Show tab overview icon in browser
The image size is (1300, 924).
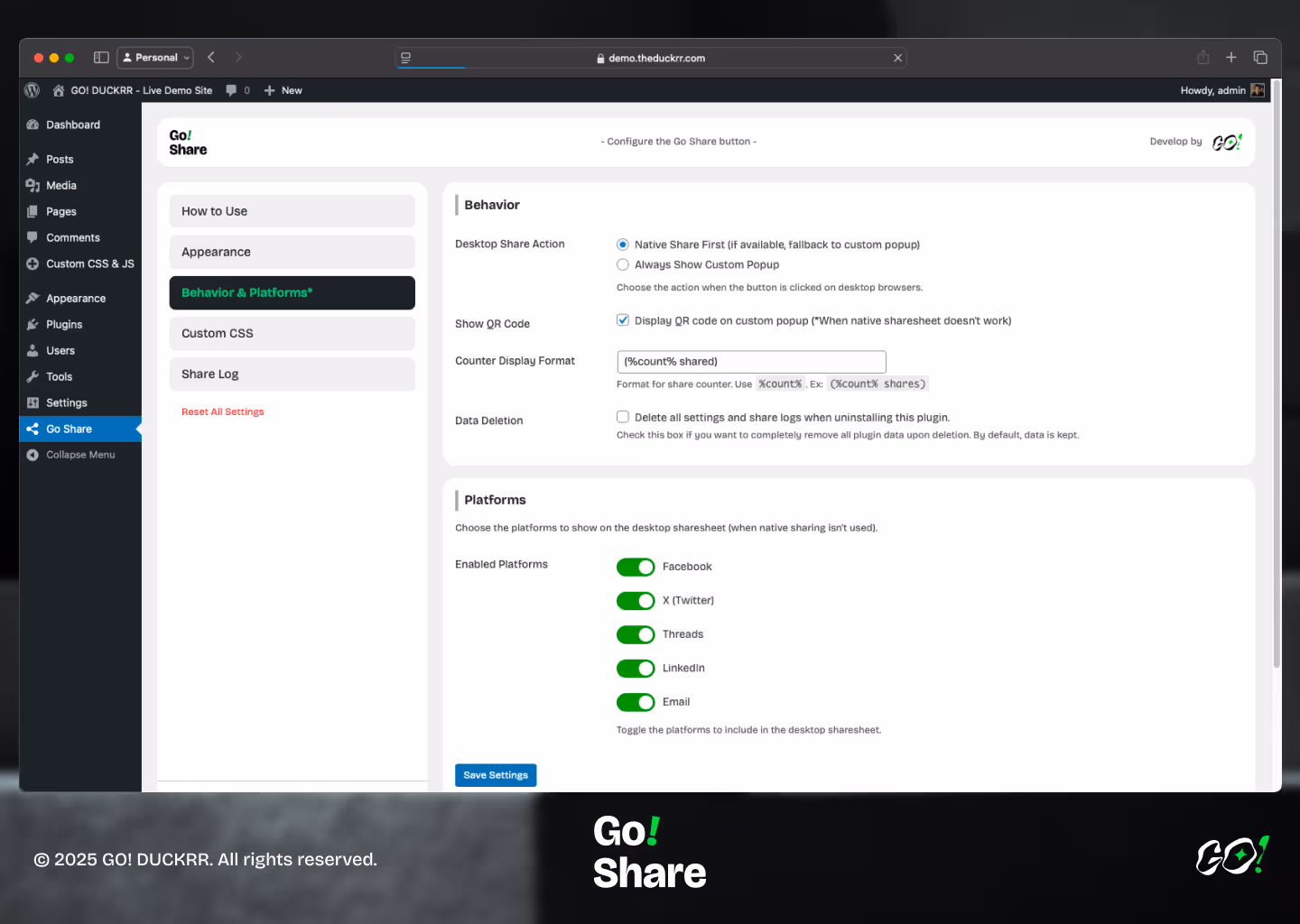(1260, 58)
